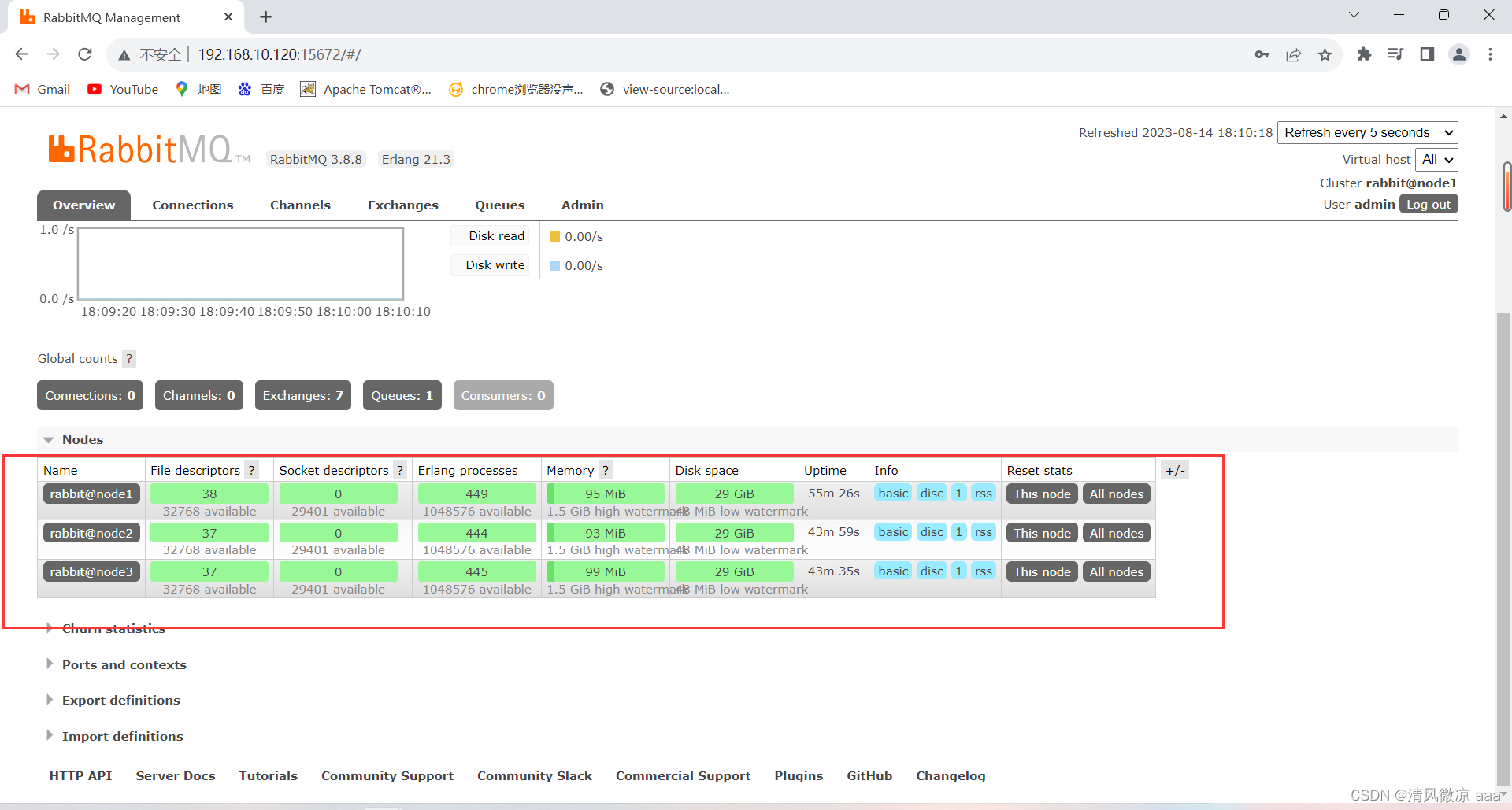Open the 百度 bookmark
The width and height of the screenshot is (1512, 810).
[261, 89]
